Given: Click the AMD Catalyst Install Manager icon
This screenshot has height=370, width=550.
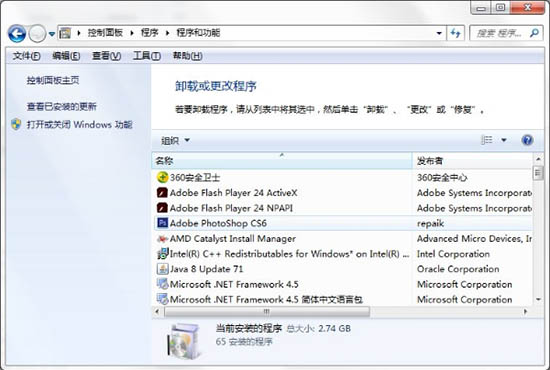Looking at the screenshot, I should tap(162, 238).
